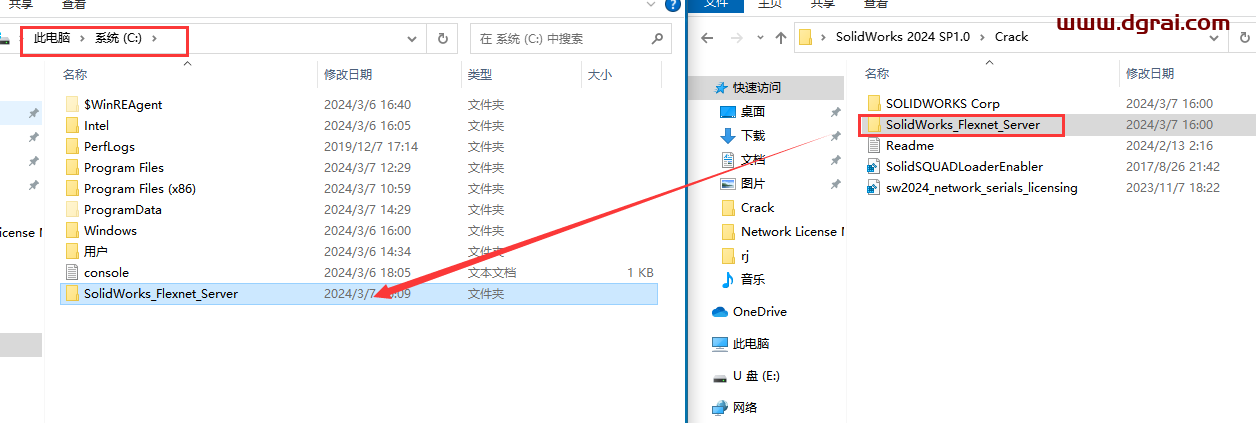Select the sw2024_network_serials_licensing file icon
1256x423 pixels.
(874, 187)
